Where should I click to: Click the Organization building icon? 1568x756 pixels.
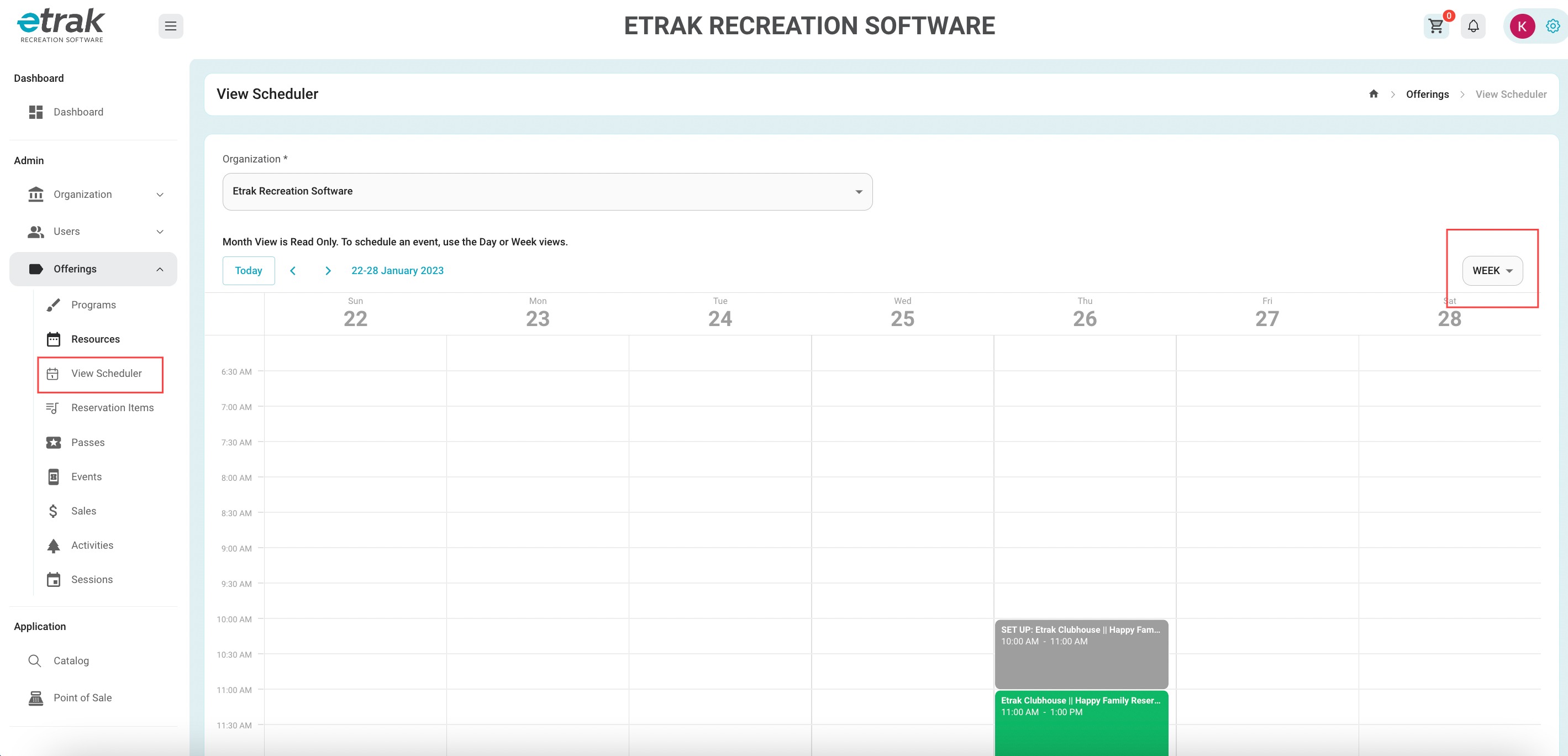point(36,194)
